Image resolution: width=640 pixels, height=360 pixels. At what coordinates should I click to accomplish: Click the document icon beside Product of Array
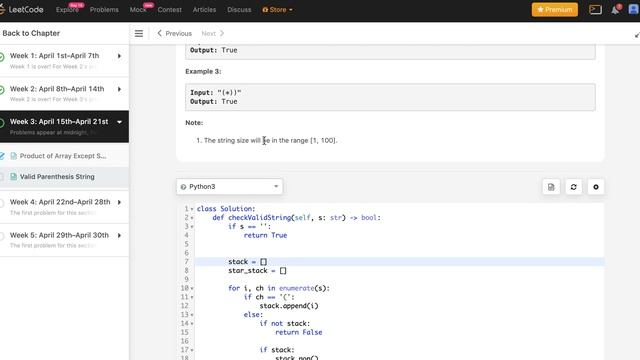[13, 156]
